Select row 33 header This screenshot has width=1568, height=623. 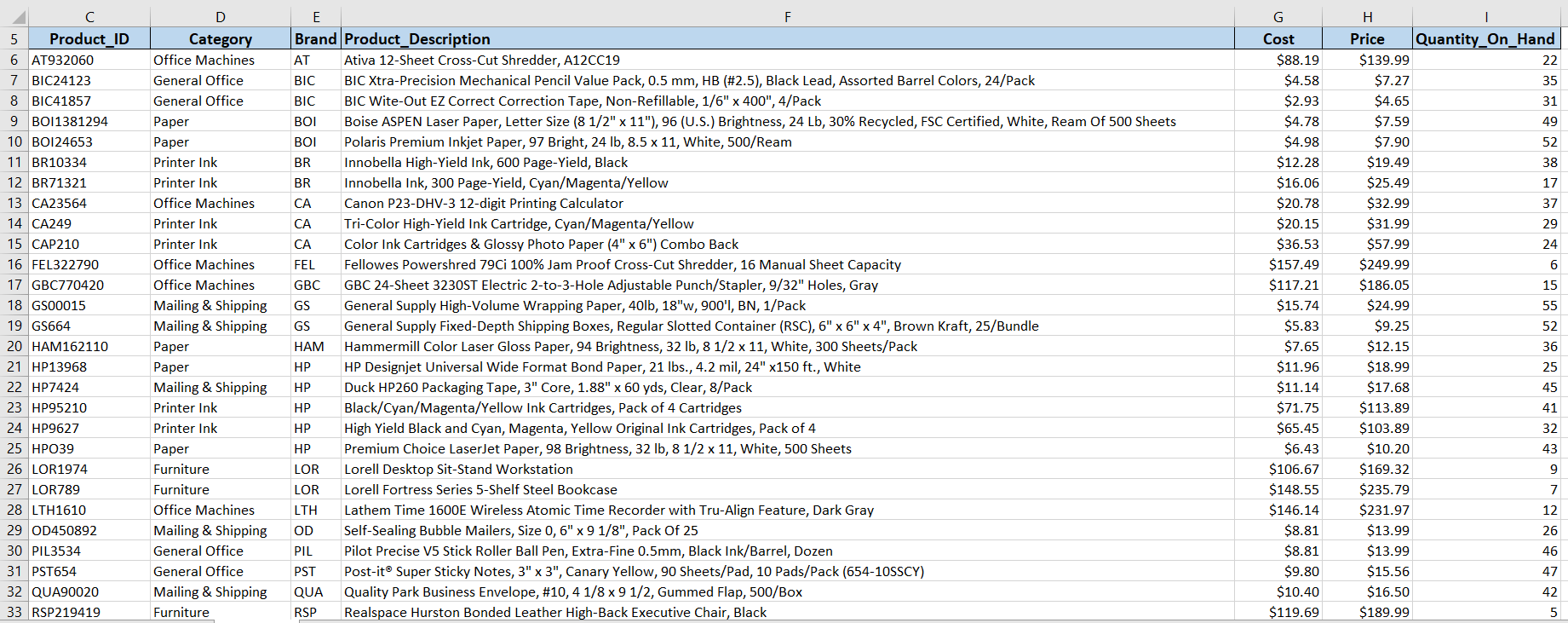[14, 612]
